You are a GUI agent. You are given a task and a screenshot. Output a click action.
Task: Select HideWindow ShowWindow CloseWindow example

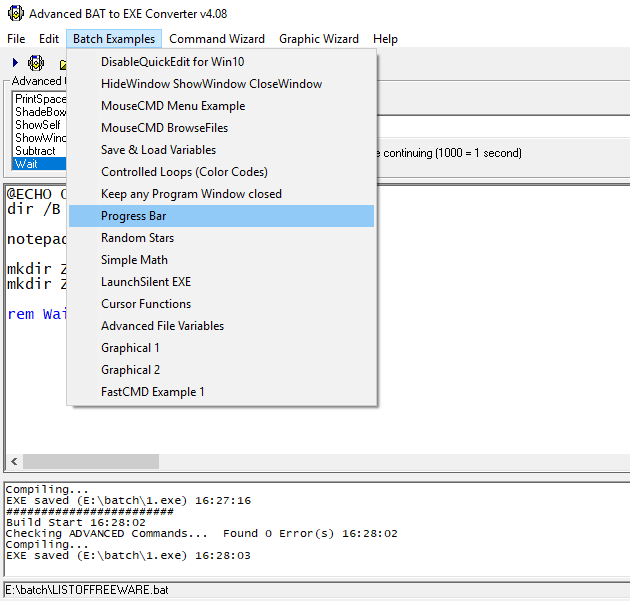click(221, 84)
